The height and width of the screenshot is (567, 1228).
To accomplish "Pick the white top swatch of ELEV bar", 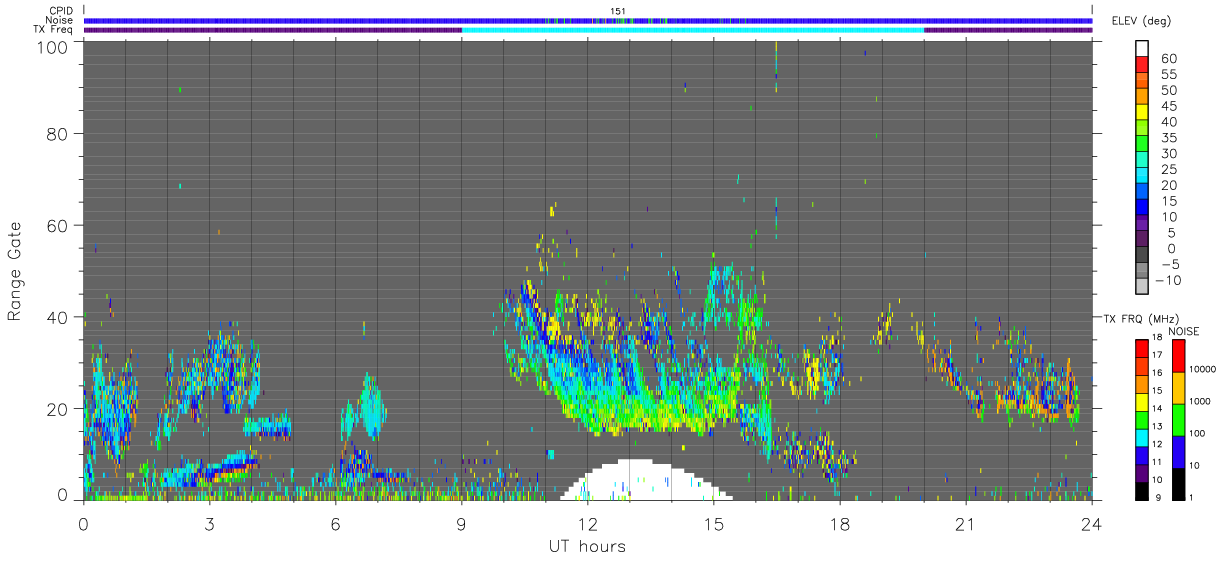I will 1143,49.
